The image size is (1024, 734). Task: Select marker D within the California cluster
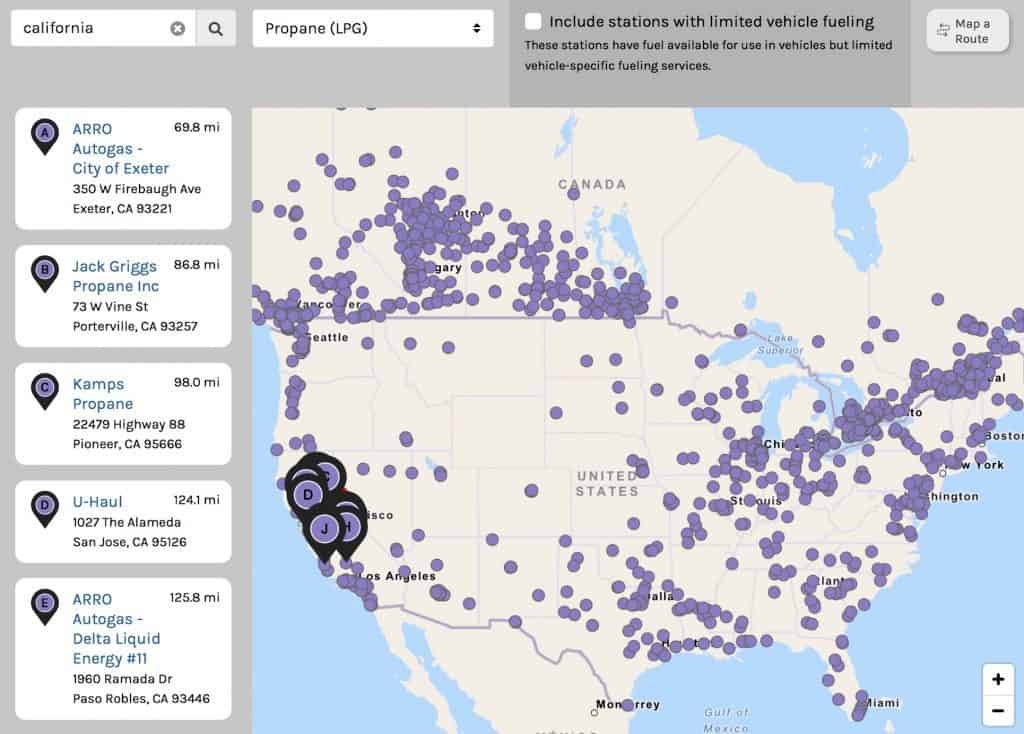[x=306, y=492]
